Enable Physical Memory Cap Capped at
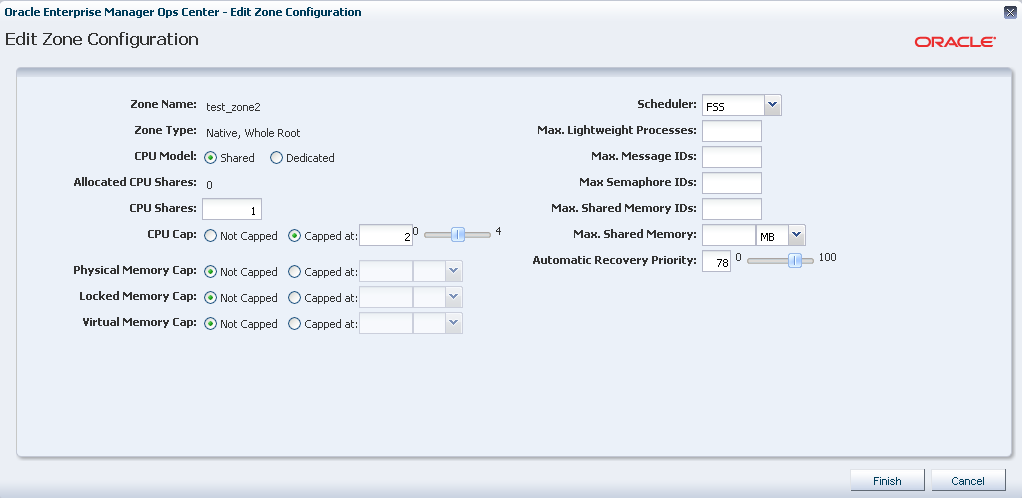 tap(294, 272)
